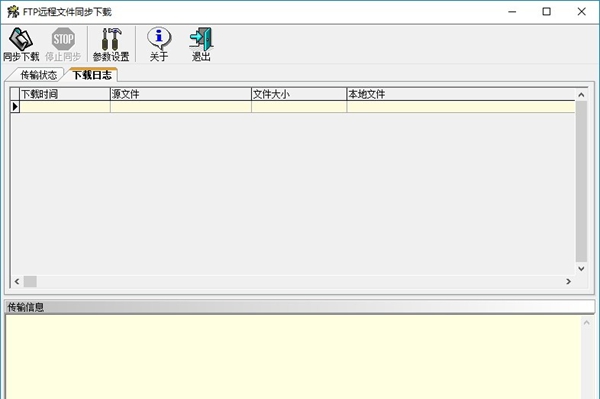Click the app icon in title bar
The height and width of the screenshot is (399, 600).
pos(13,12)
